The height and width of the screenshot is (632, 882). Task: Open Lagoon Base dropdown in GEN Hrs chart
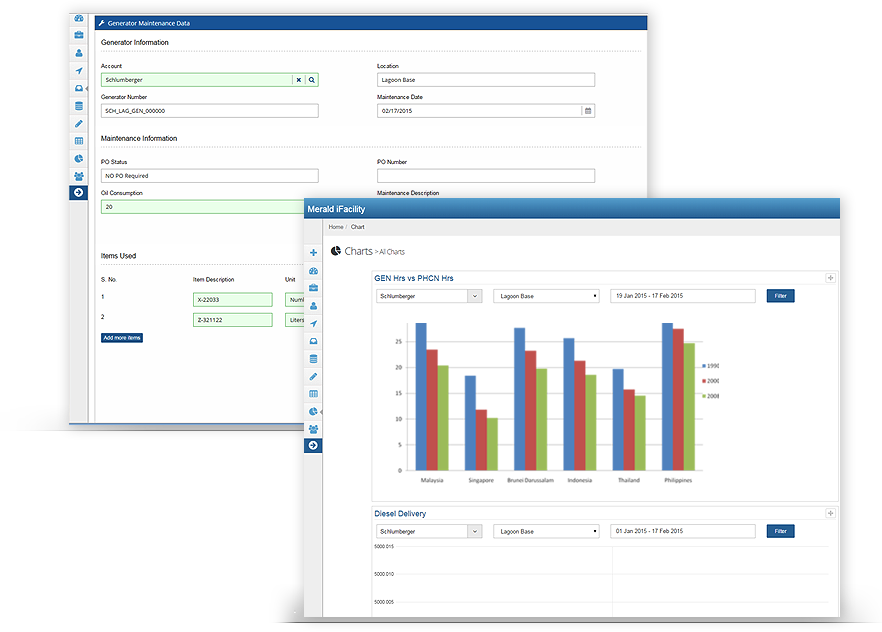[x=546, y=296]
